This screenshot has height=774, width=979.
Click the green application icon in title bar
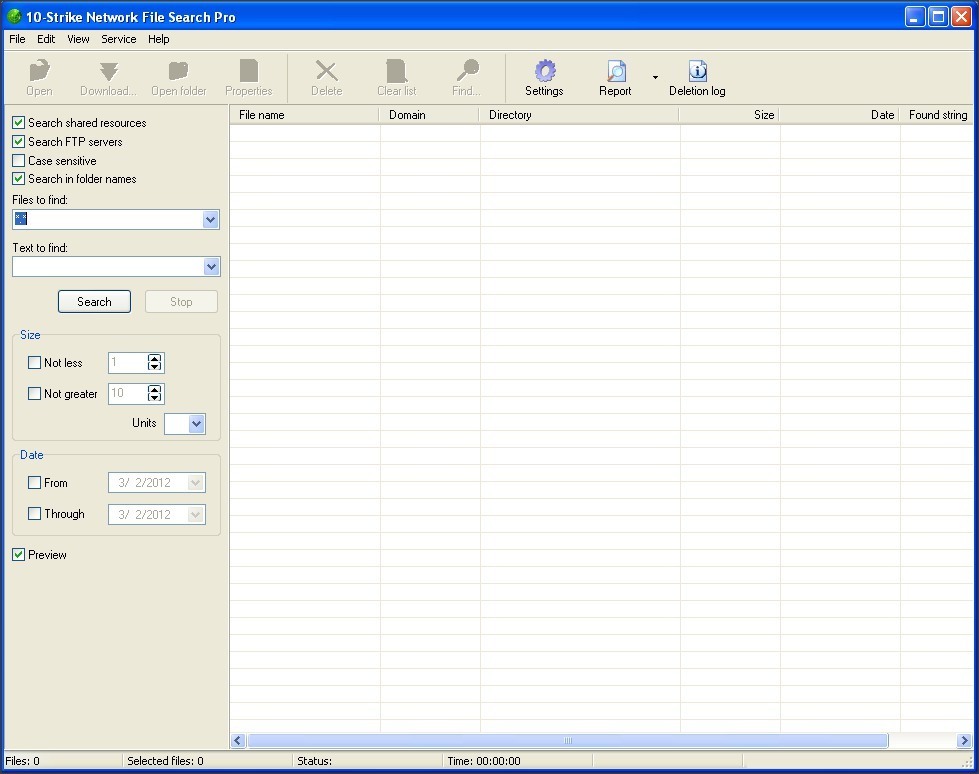(14, 16)
